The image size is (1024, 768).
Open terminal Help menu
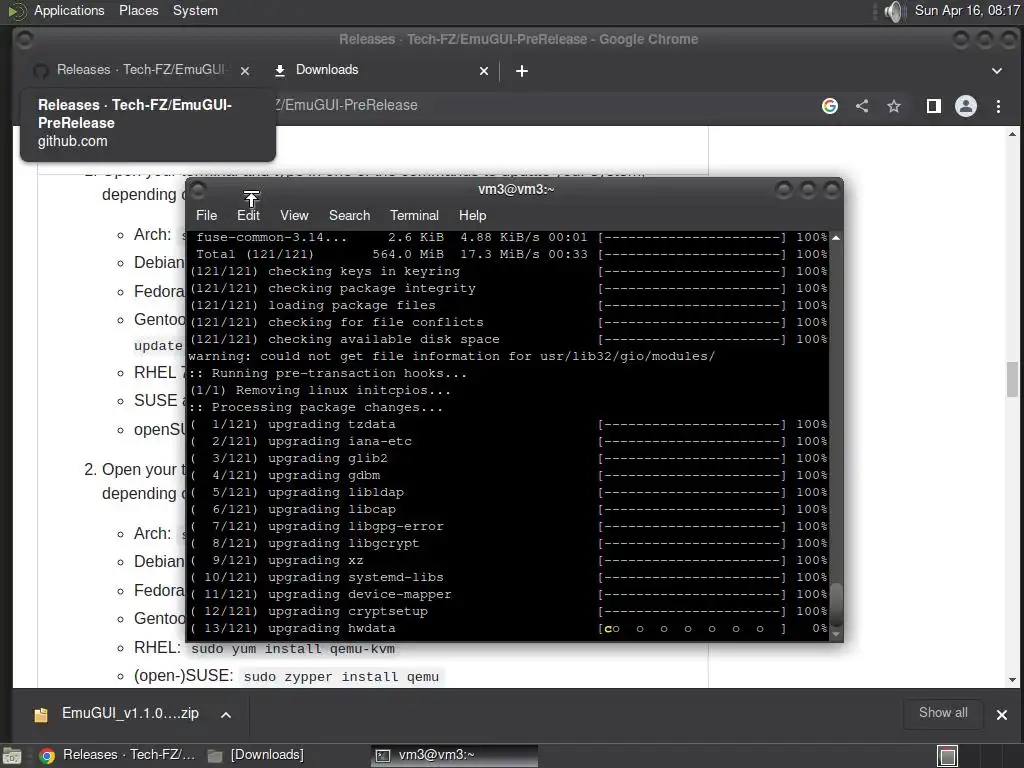[472, 216]
